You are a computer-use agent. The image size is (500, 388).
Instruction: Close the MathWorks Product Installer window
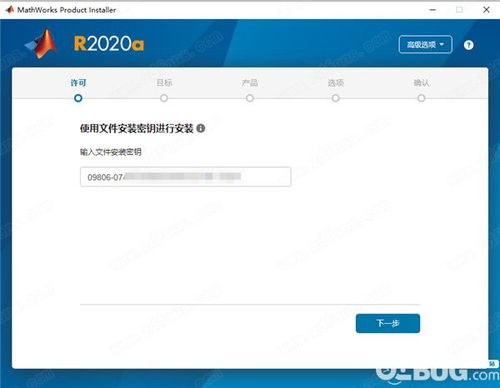486,10
